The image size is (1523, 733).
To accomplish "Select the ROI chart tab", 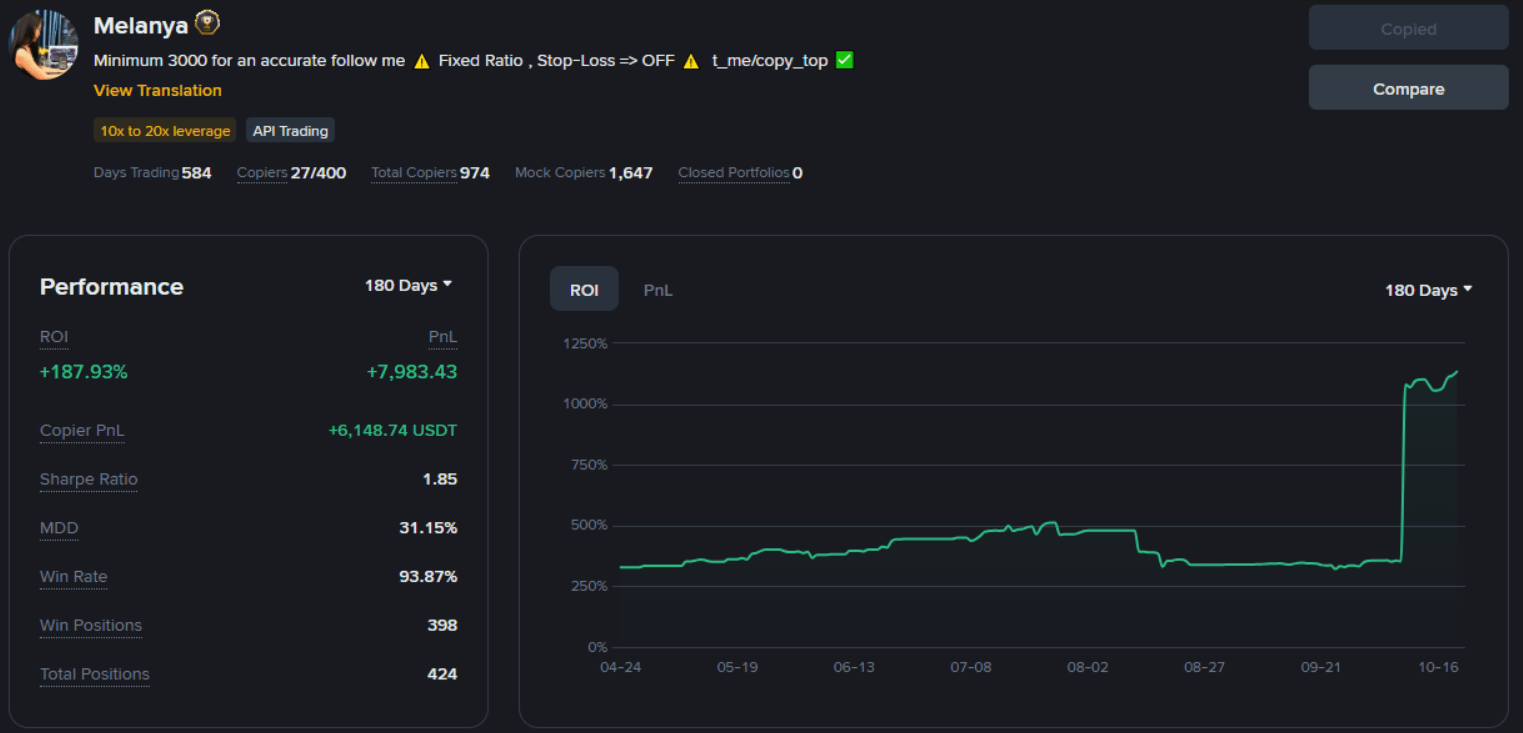I will tap(584, 290).
